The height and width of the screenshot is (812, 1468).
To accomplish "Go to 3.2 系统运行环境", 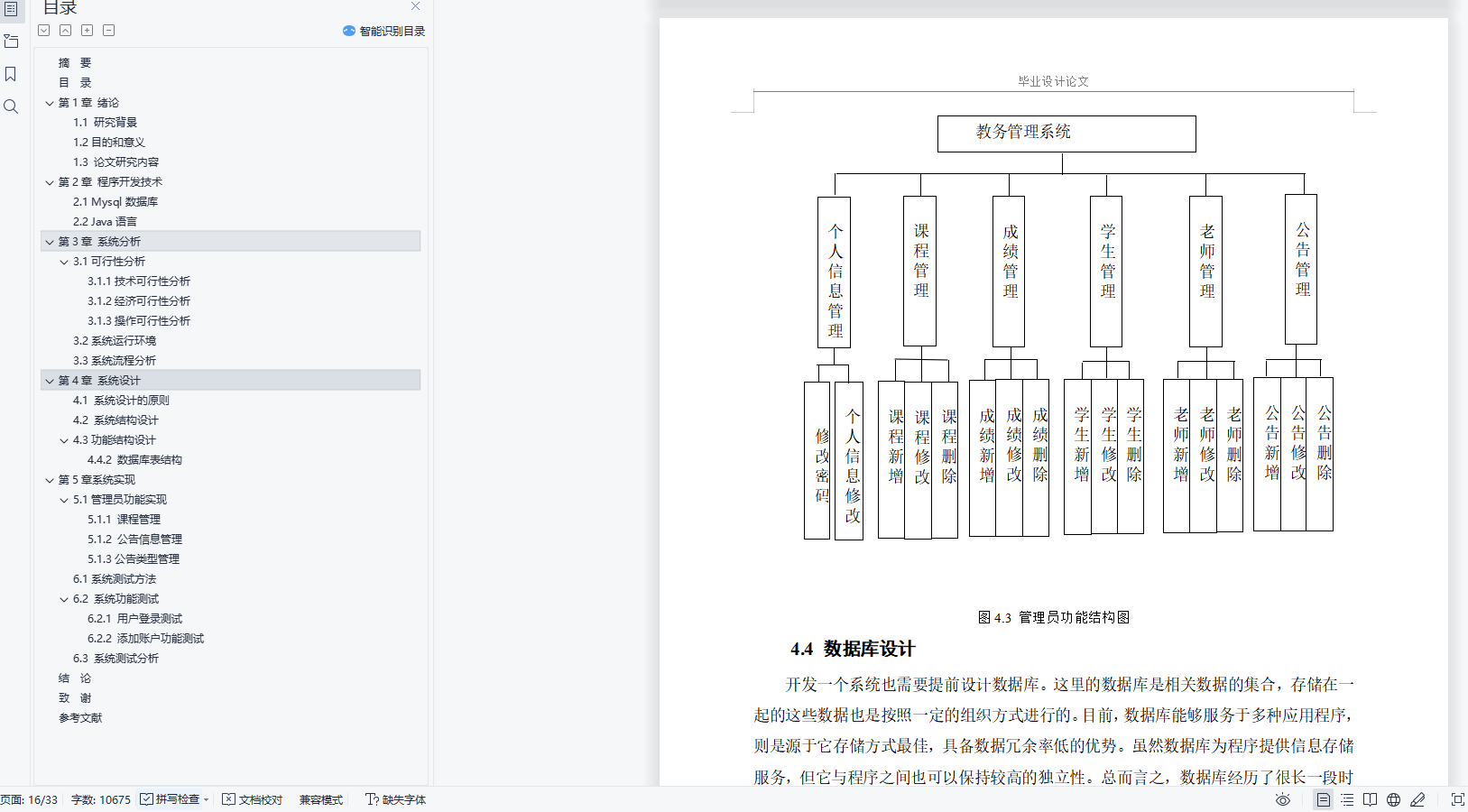I will pos(115,341).
